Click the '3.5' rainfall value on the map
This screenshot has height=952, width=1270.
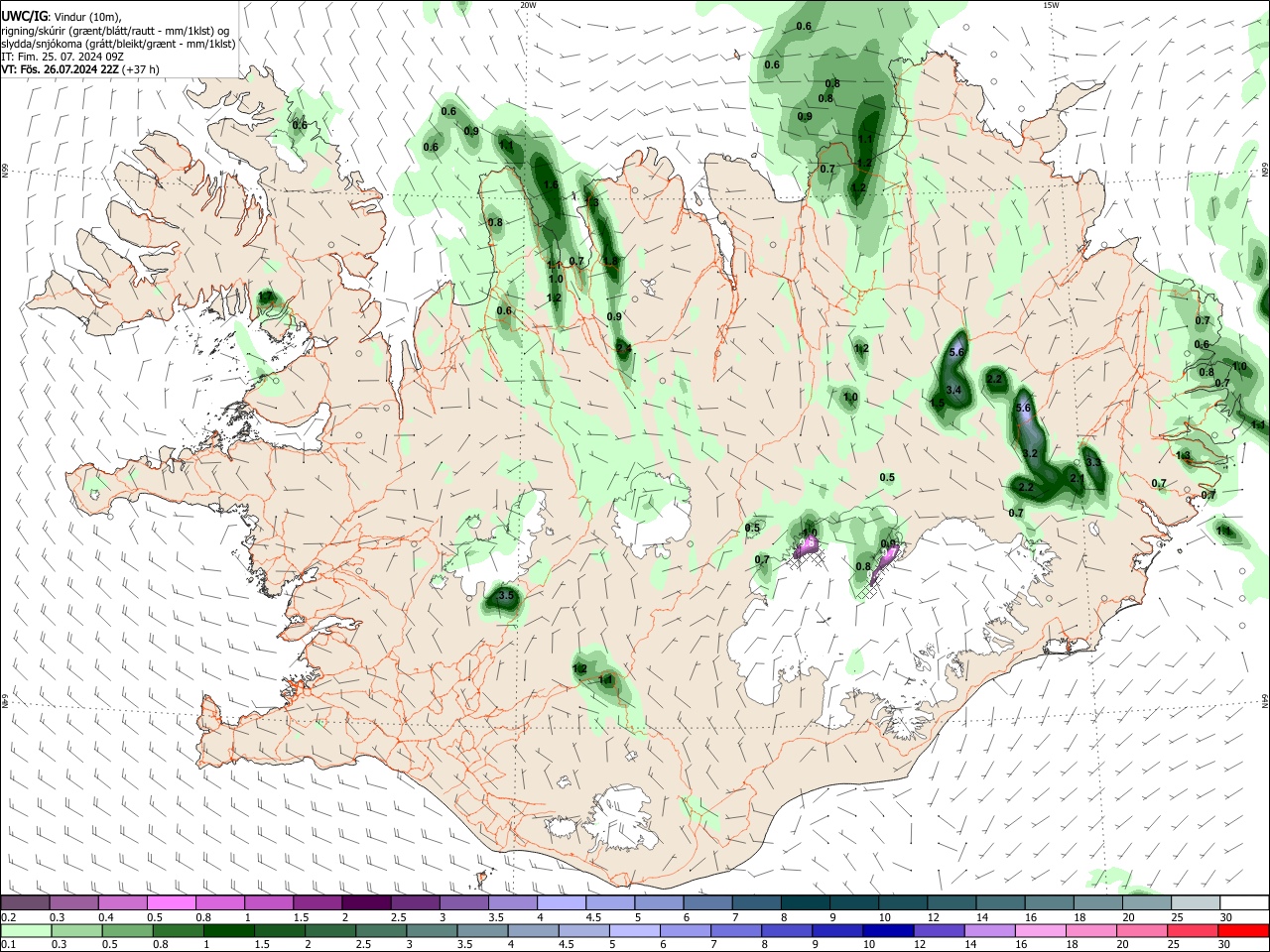pos(506,595)
